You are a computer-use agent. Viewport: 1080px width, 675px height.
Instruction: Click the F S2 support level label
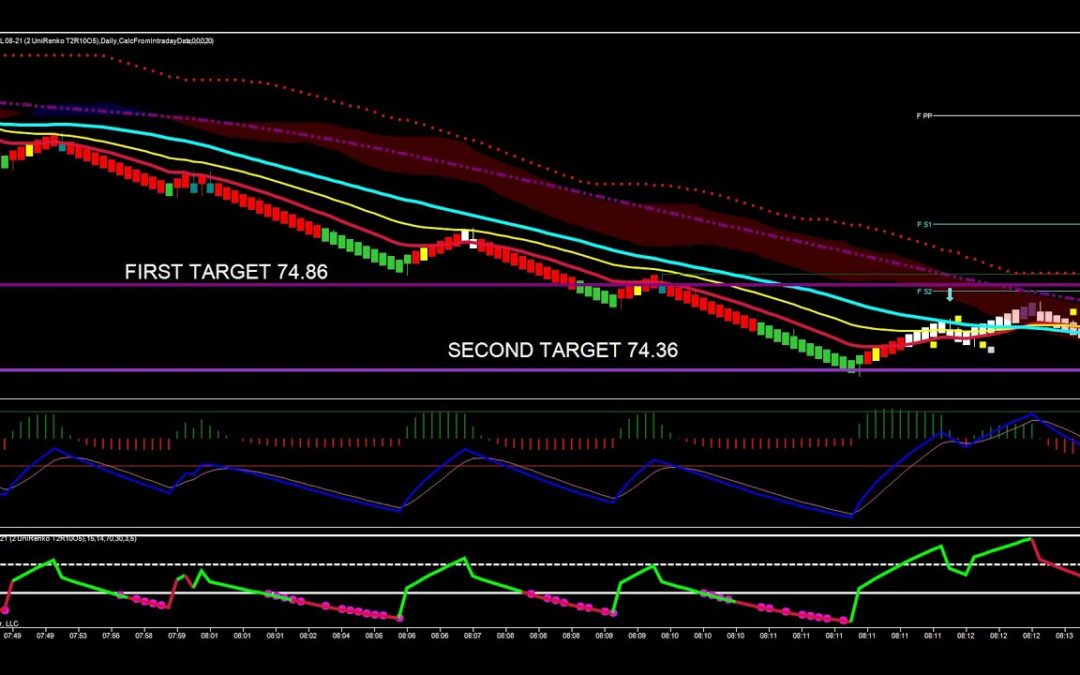click(923, 291)
